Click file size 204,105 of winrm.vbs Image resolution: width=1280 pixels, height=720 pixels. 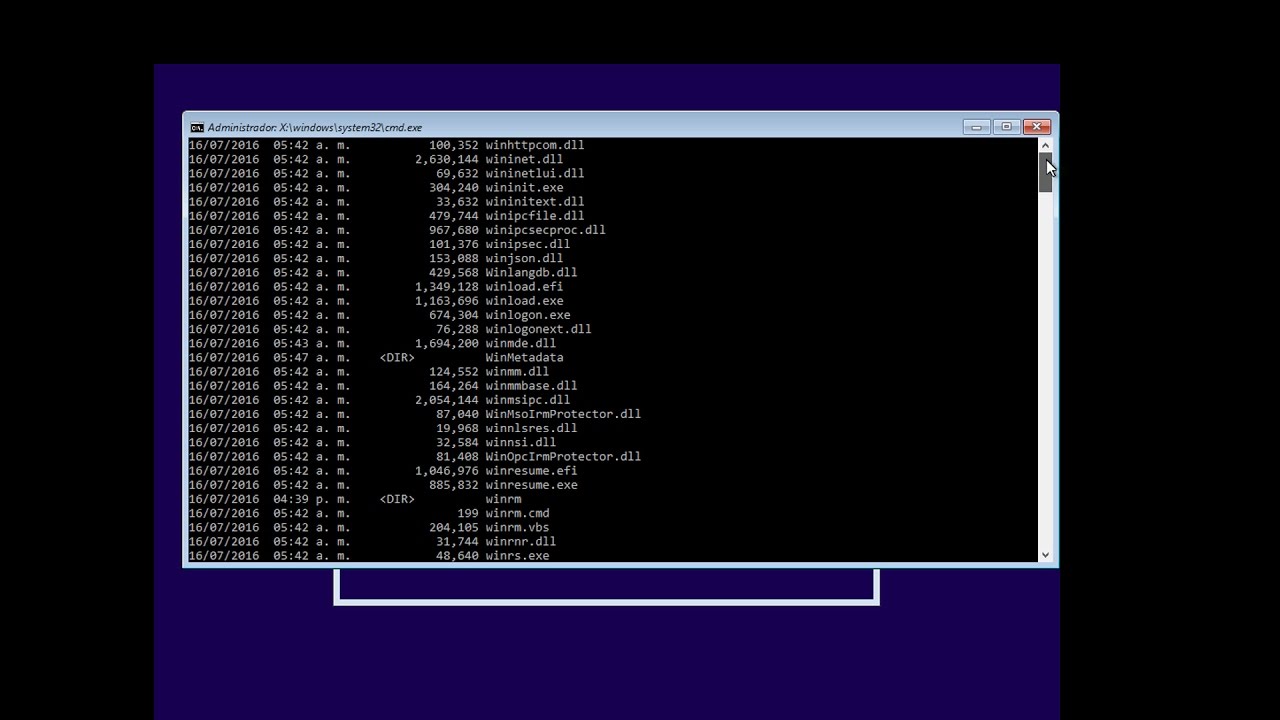click(x=454, y=527)
